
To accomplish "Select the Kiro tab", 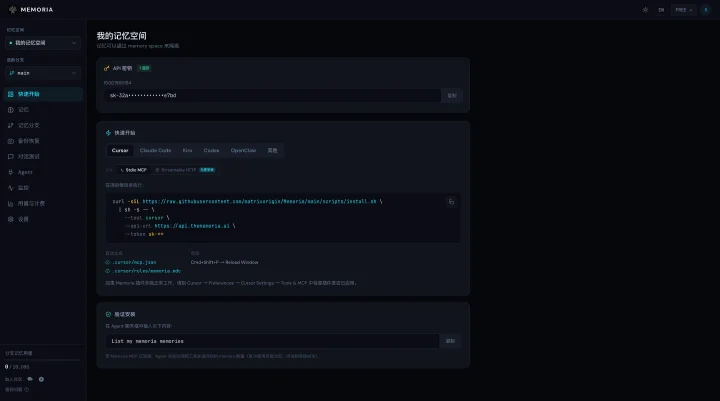I will (187, 151).
